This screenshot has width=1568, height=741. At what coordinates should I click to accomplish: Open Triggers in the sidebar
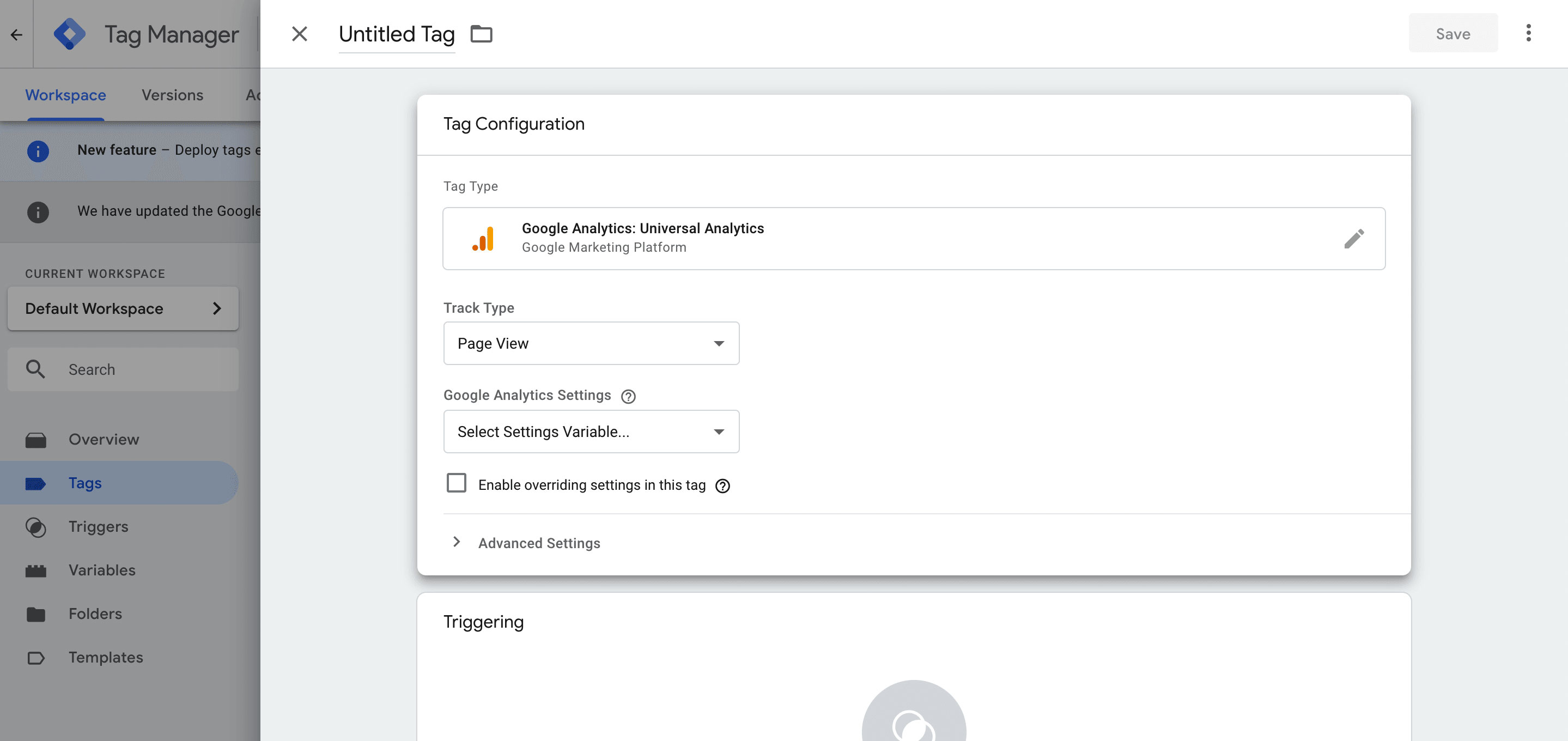pos(98,527)
